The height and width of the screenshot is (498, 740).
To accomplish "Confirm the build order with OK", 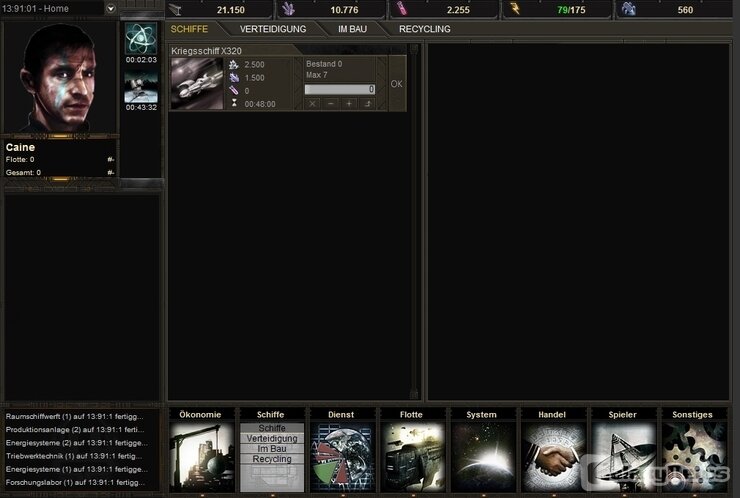I will point(396,84).
